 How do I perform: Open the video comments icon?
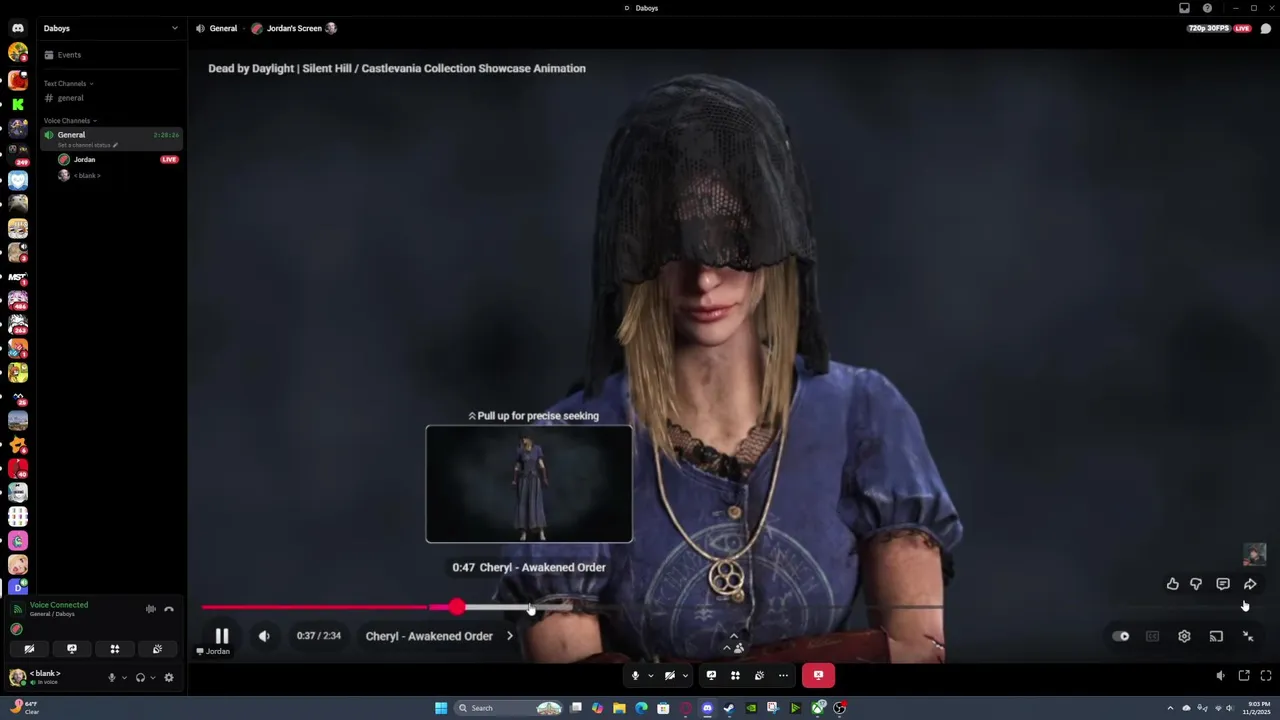pos(1223,584)
